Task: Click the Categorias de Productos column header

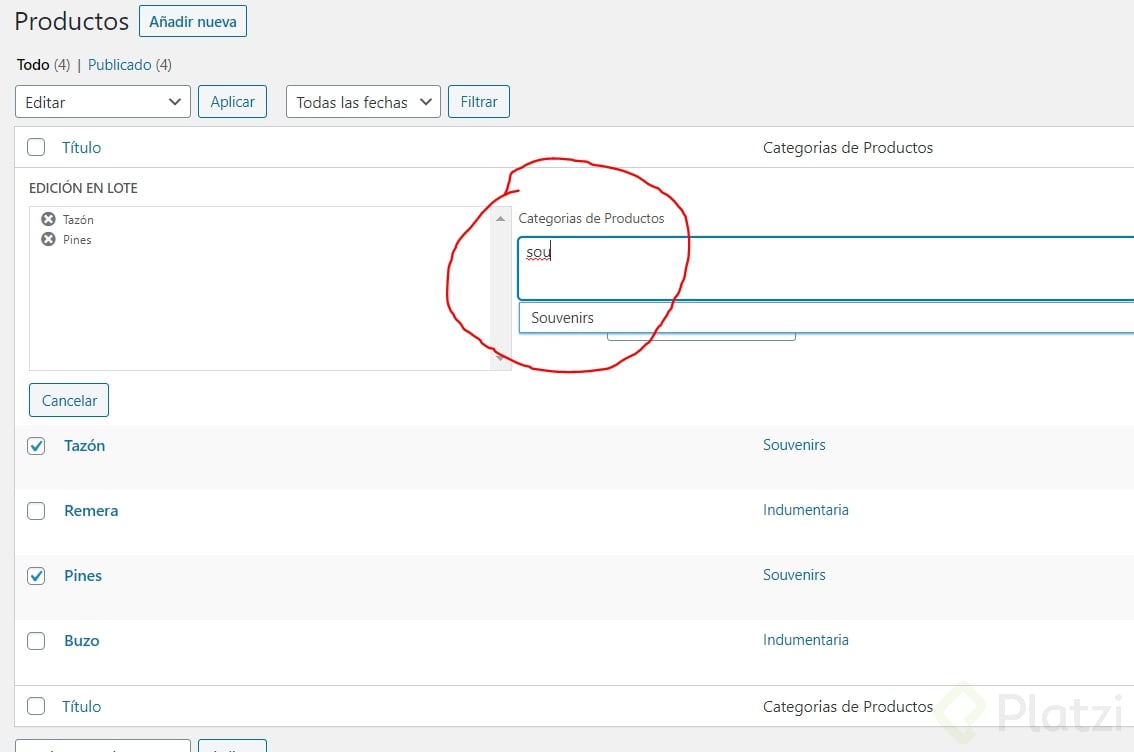Action: coord(848,148)
